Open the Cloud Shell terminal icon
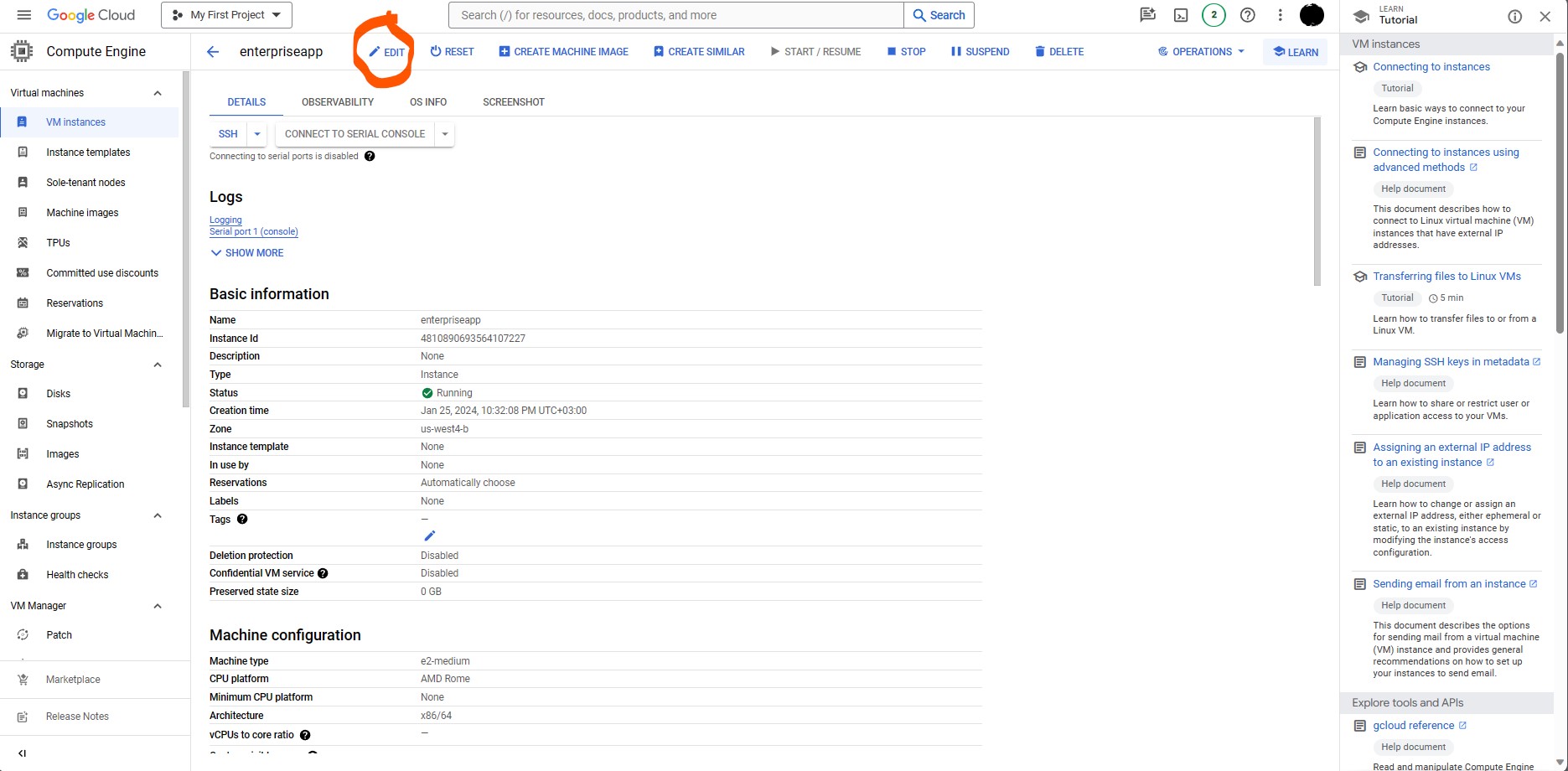1568x771 pixels. [1181, 15]
